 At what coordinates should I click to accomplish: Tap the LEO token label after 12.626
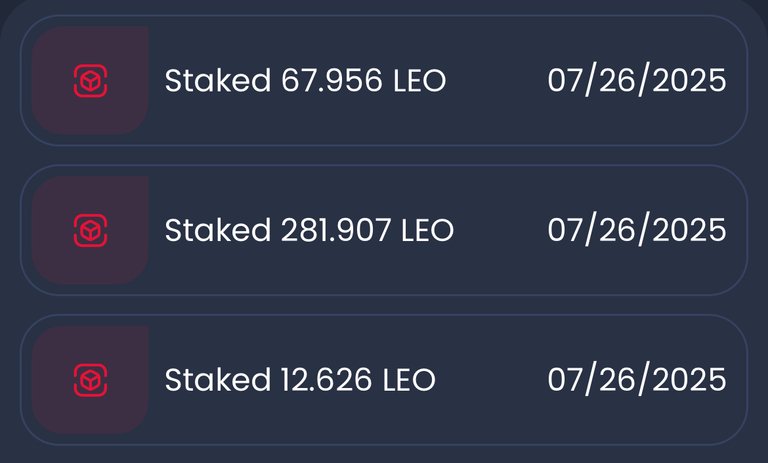(409, 380)
